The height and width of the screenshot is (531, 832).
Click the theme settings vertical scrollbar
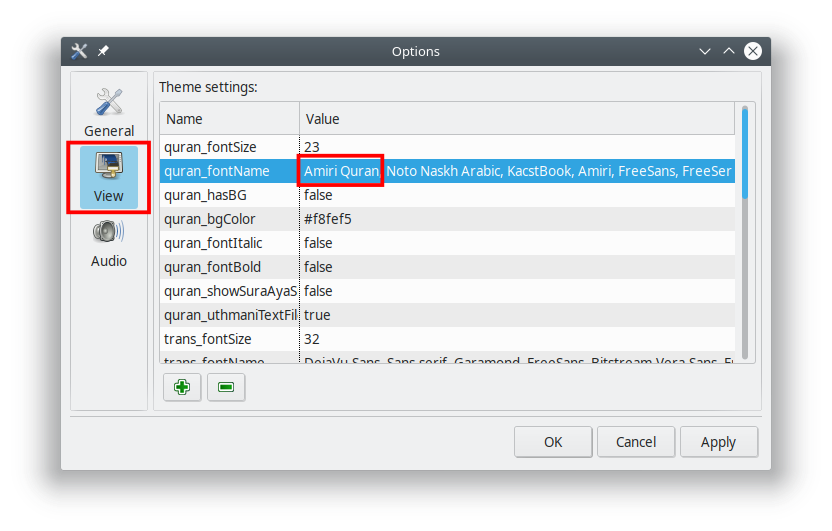point(745,232)
